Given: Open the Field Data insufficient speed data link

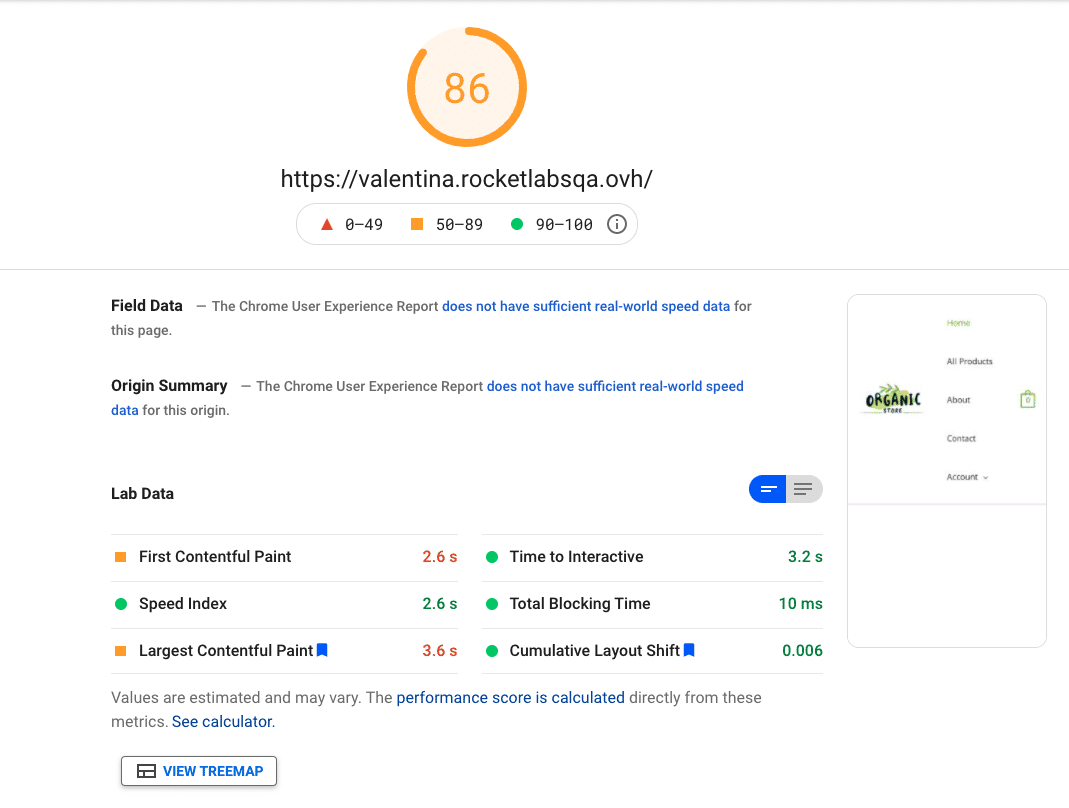Looking at the screenshot, I should point(586,306).
